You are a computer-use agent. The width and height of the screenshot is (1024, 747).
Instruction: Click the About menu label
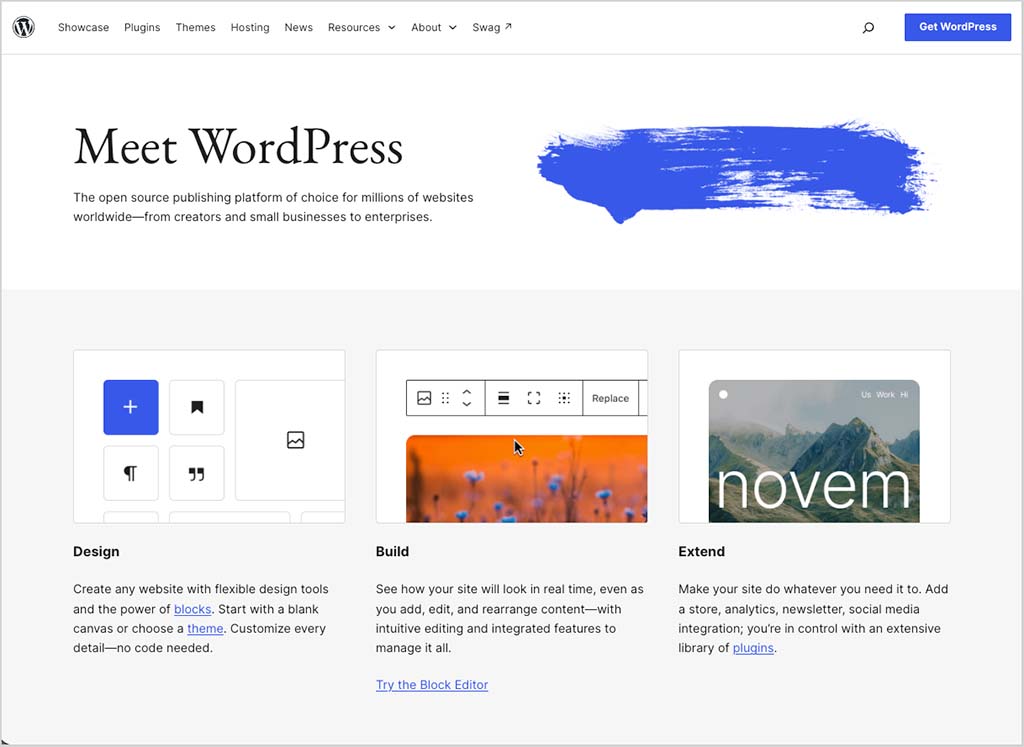click(426, 27)
